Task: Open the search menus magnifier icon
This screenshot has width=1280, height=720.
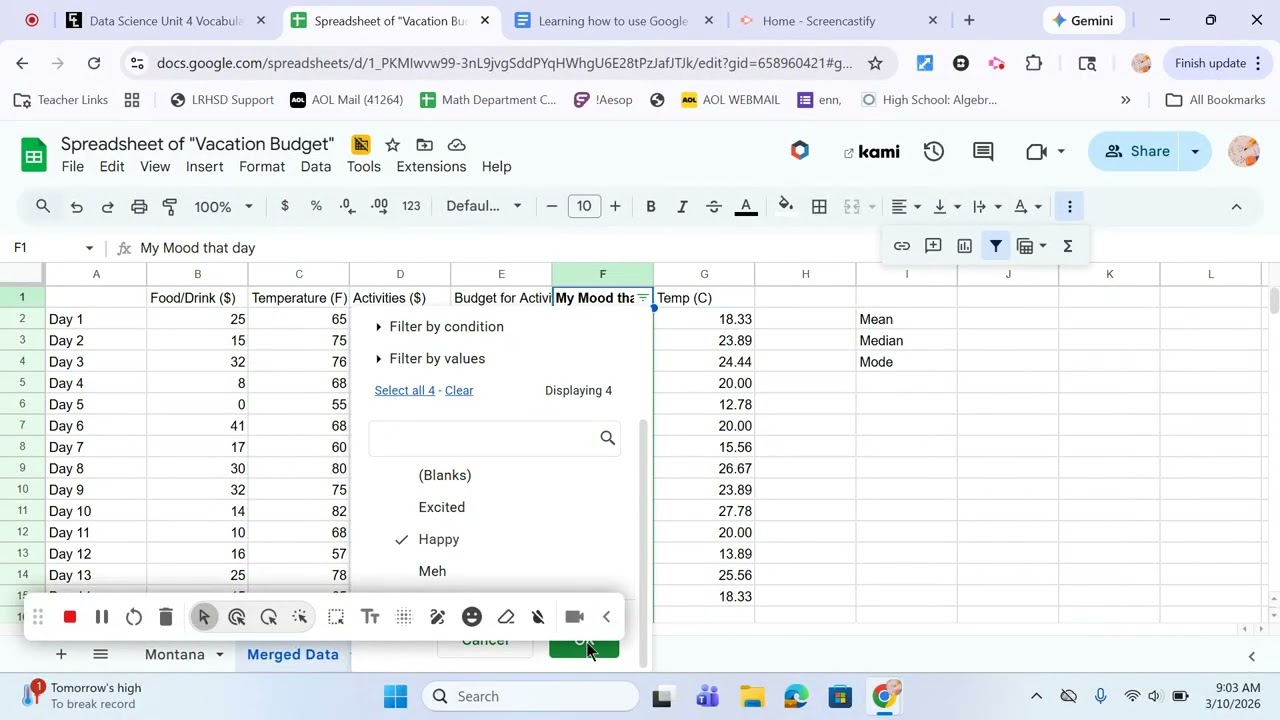Action: point(43,207)
